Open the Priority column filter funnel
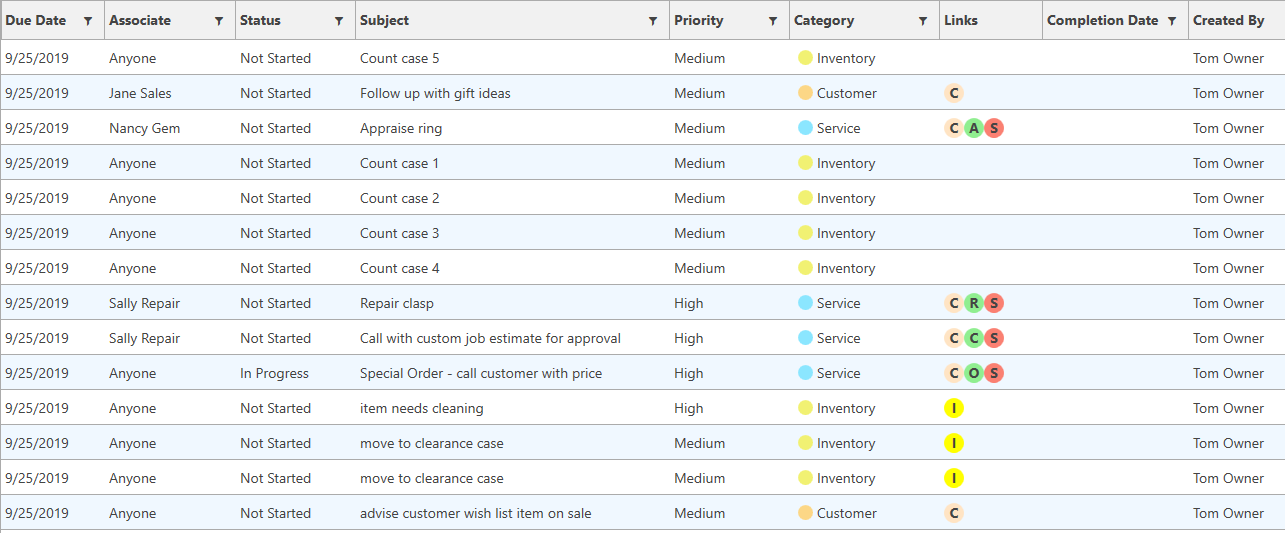Screen dimensions: 1285x533 coord(772,21)
